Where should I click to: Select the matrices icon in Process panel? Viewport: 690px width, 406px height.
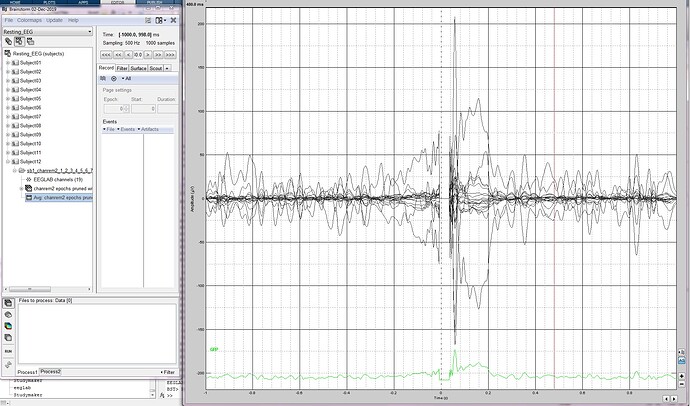click(x=8, y=337)
